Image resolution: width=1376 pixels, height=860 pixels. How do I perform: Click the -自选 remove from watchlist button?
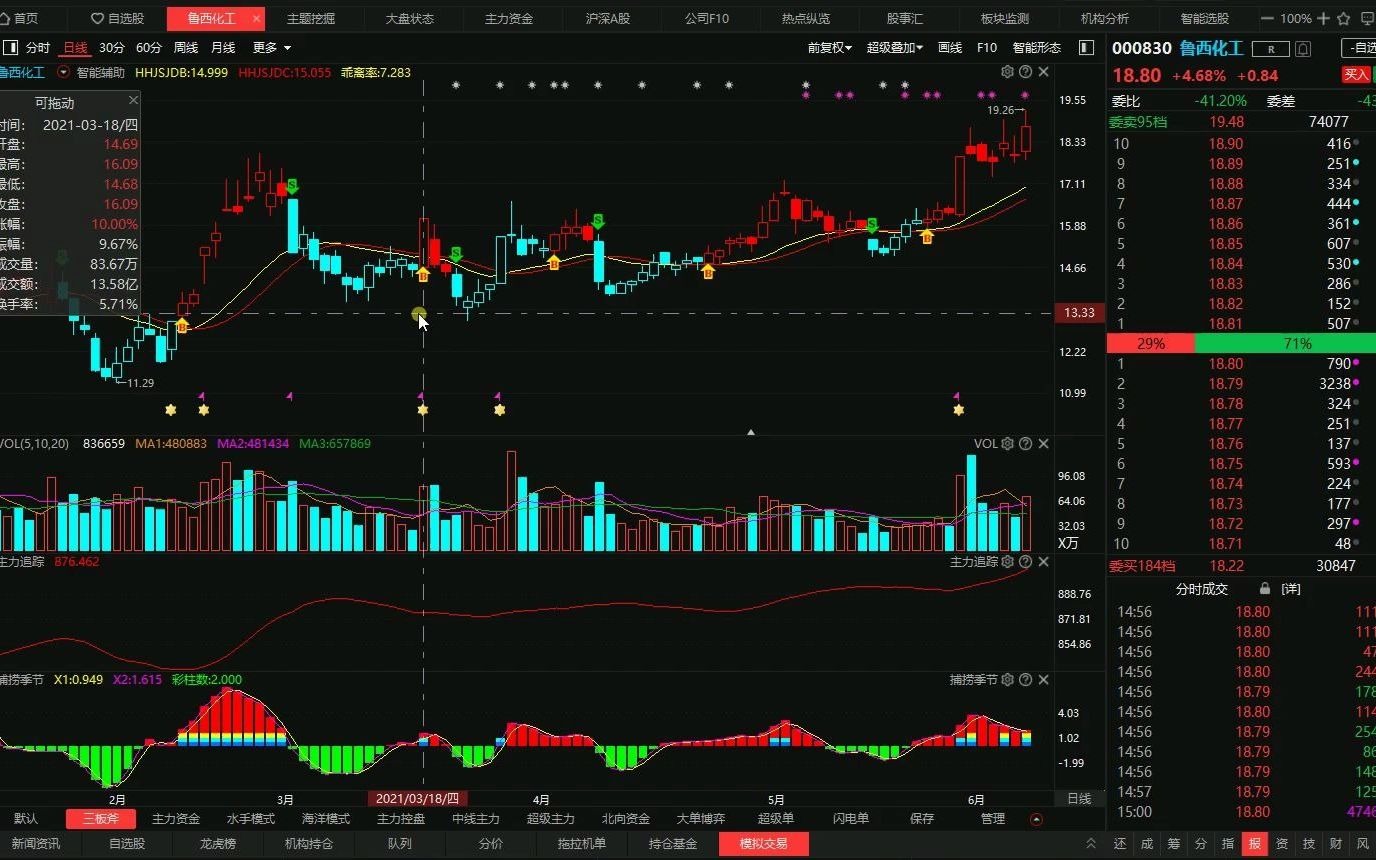pos(1358,48)
